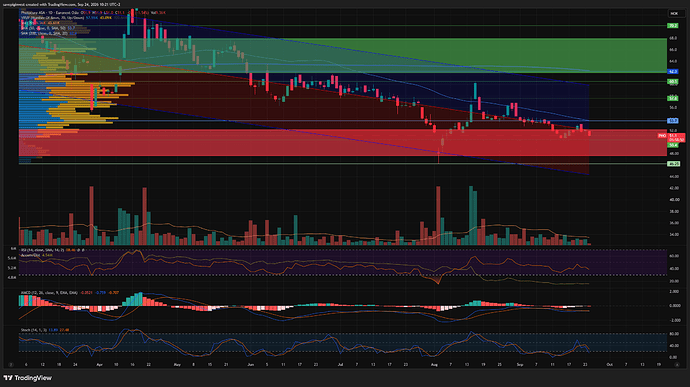Click the Jul label on time axis
The height and width of the screenshot is (387, 690).
pos(340,365)
